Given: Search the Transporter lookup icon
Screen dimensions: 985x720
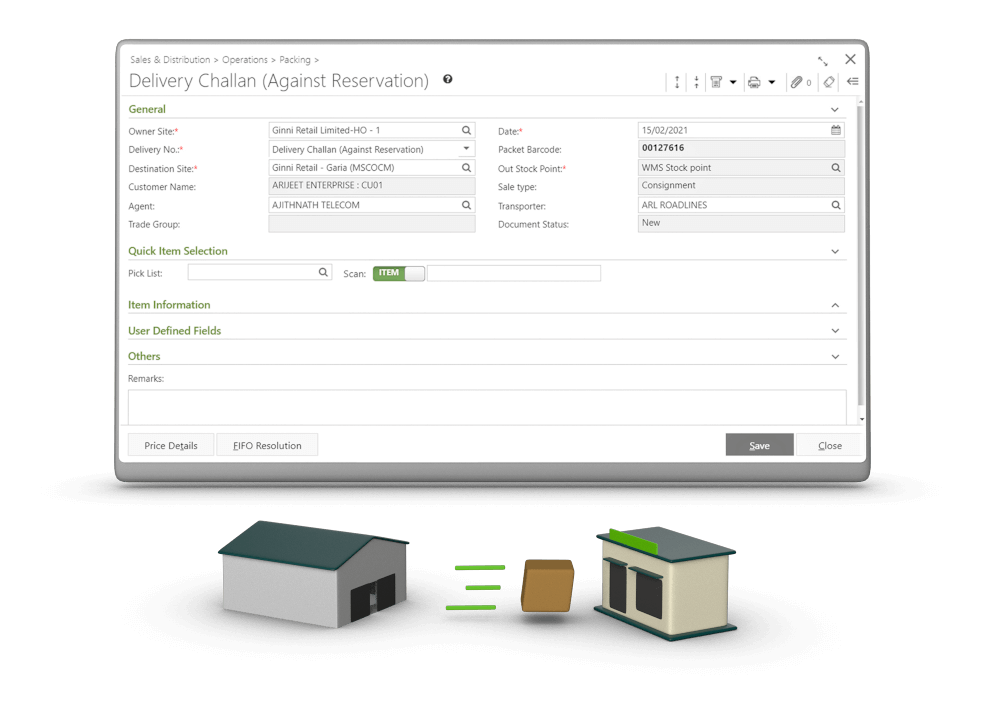Looking at the screenshot, I should (836, 205).
